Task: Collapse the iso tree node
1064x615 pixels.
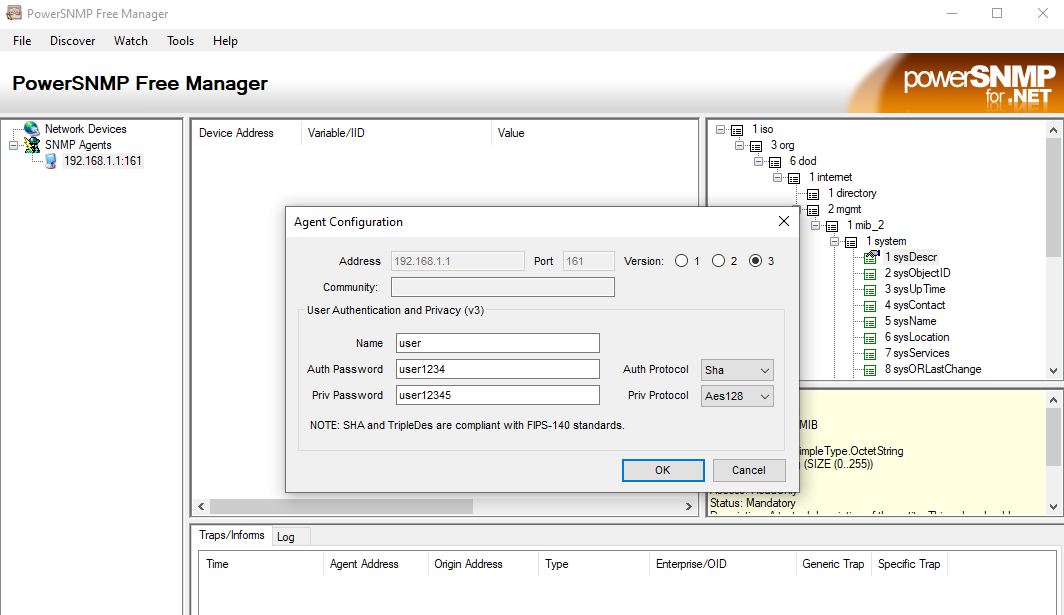Action: tap(721, 129)
